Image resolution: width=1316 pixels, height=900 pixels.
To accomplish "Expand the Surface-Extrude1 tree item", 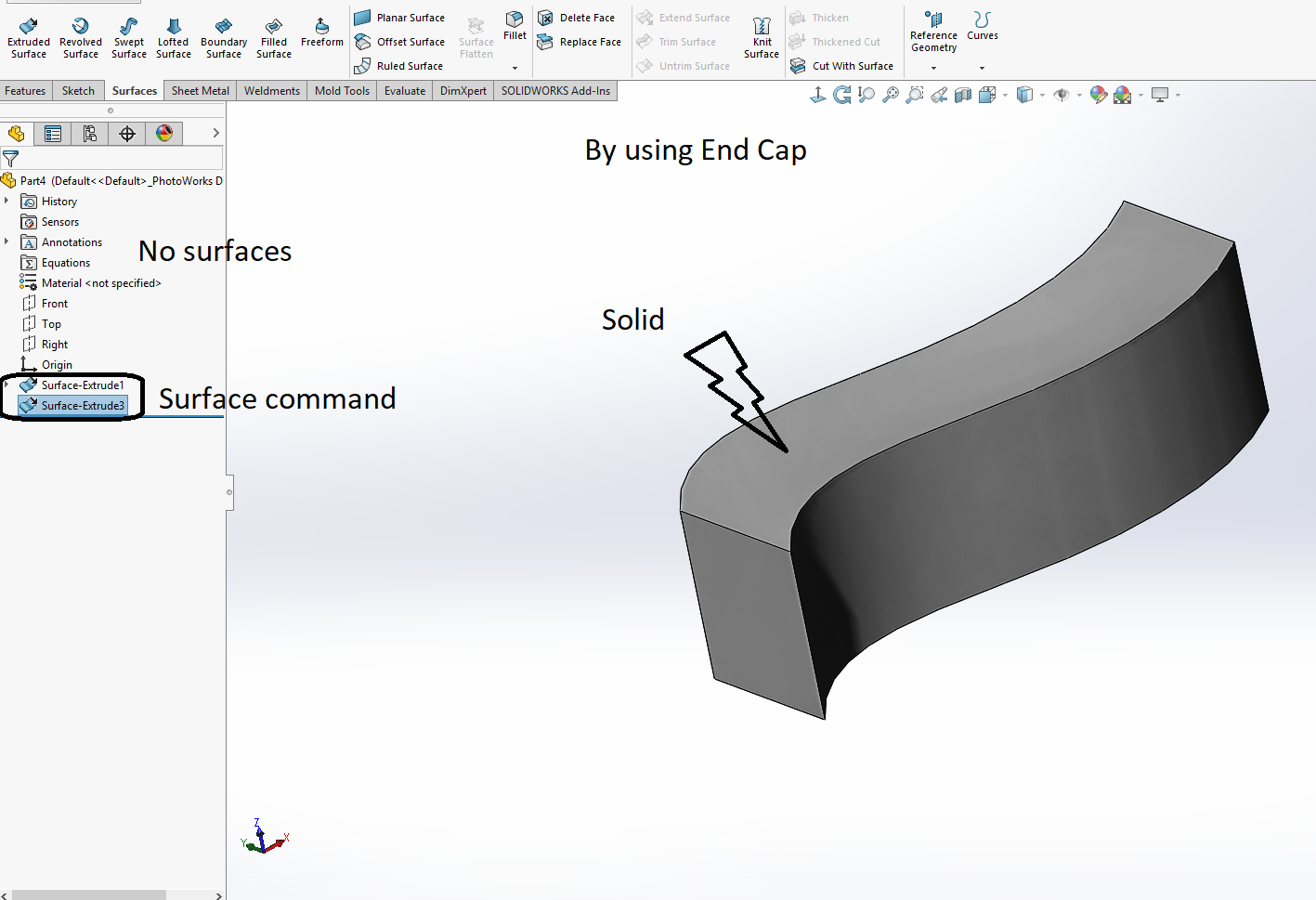I will click(7, 385).
